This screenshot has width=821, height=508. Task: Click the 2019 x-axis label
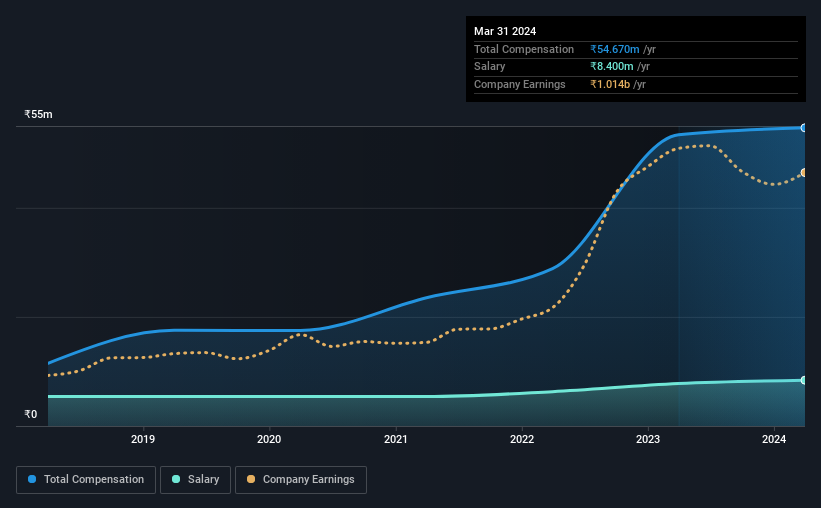(143, 439)
